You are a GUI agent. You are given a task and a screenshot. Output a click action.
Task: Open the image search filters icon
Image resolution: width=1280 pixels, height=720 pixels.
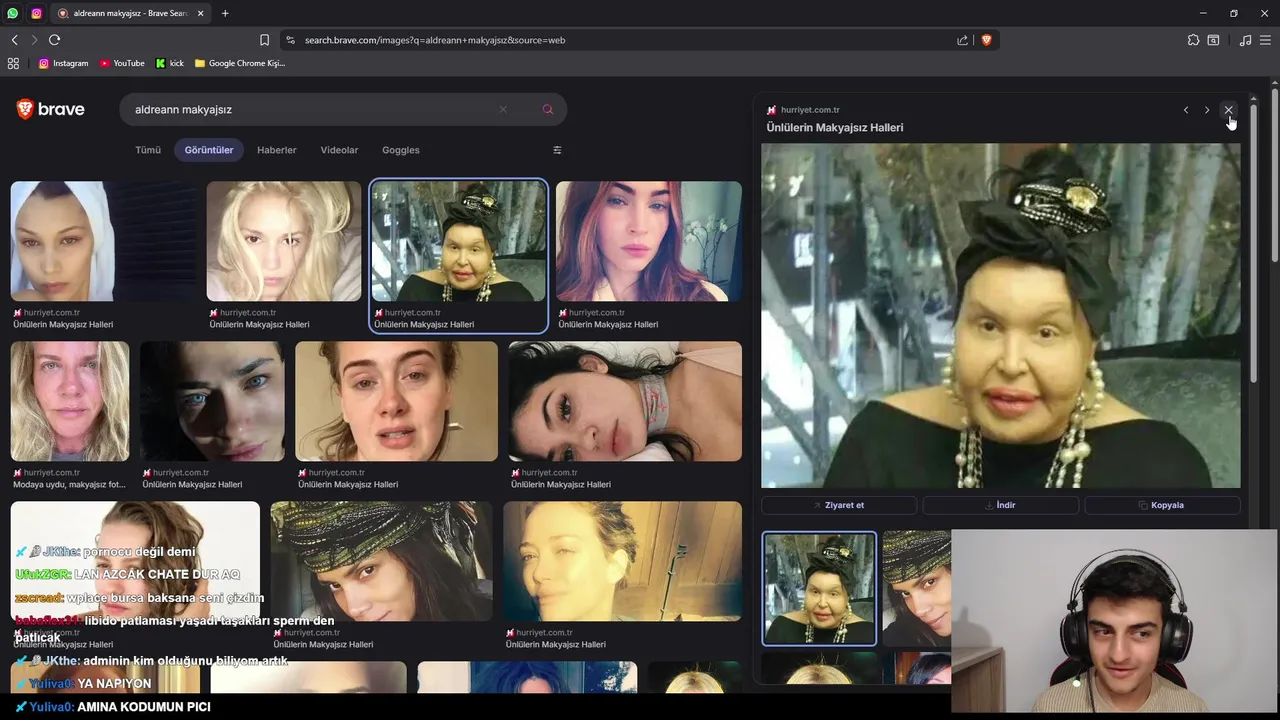pyautogui.click(x=557, y=150)
